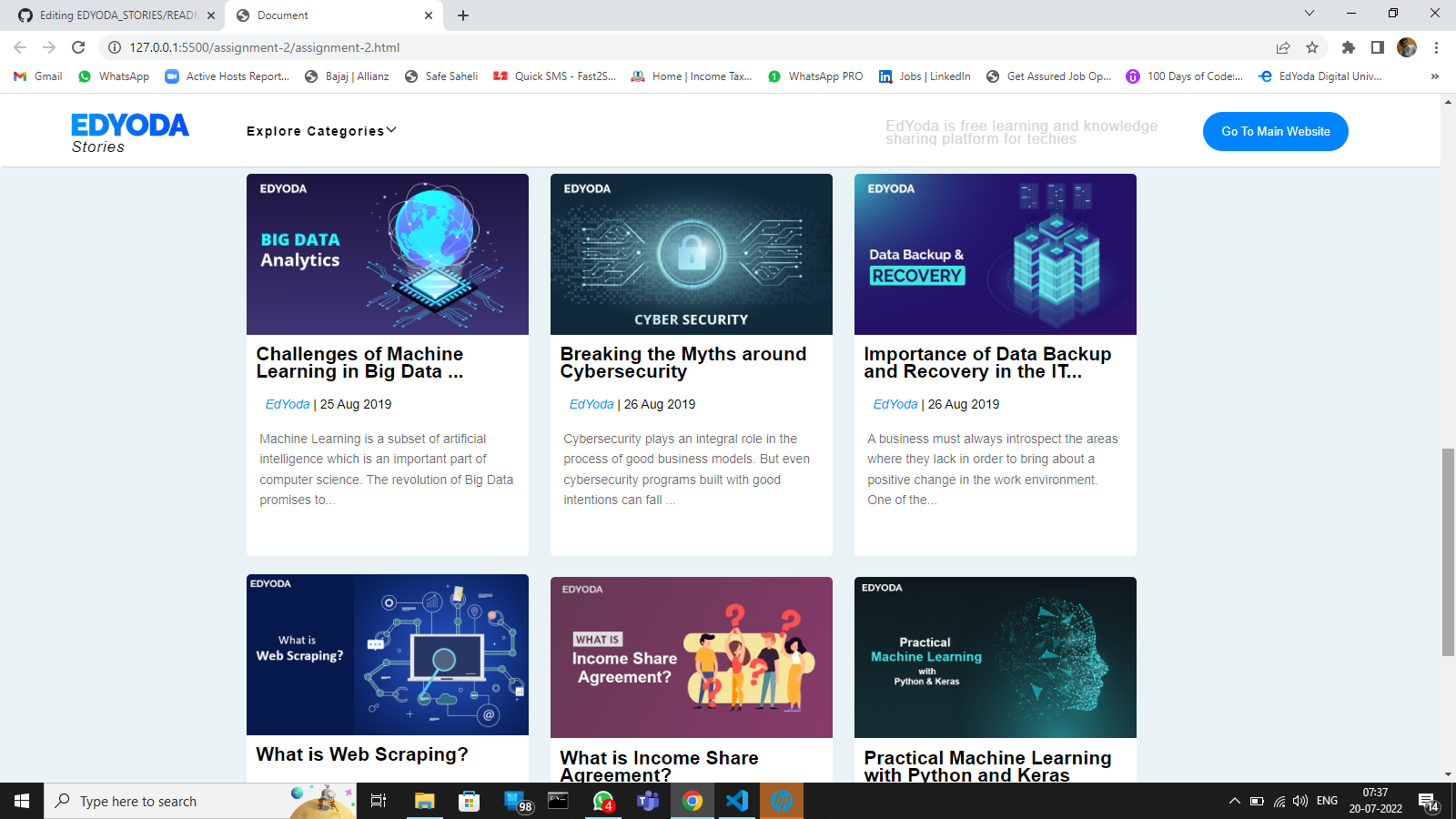The height and width of the screenshot is (819, 1456).
Task: Click the browser extensions puzzle icon
Action: pyautogui.click(x=1348, y=46)
